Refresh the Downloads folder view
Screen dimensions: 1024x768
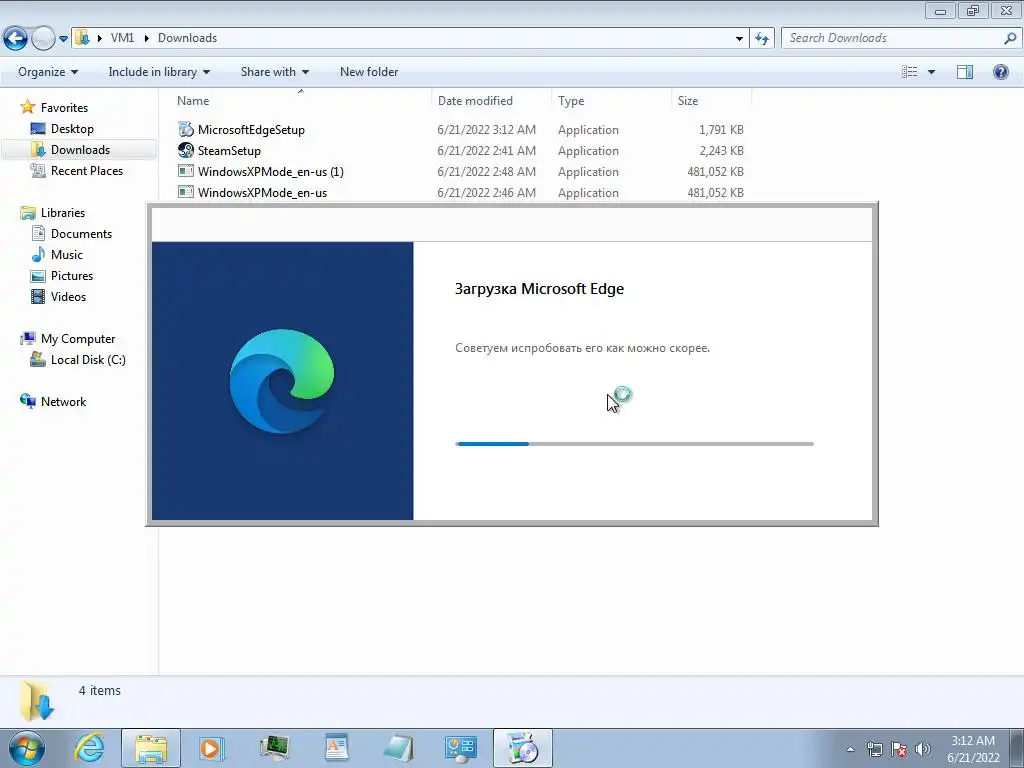click(x=761, y=39)
